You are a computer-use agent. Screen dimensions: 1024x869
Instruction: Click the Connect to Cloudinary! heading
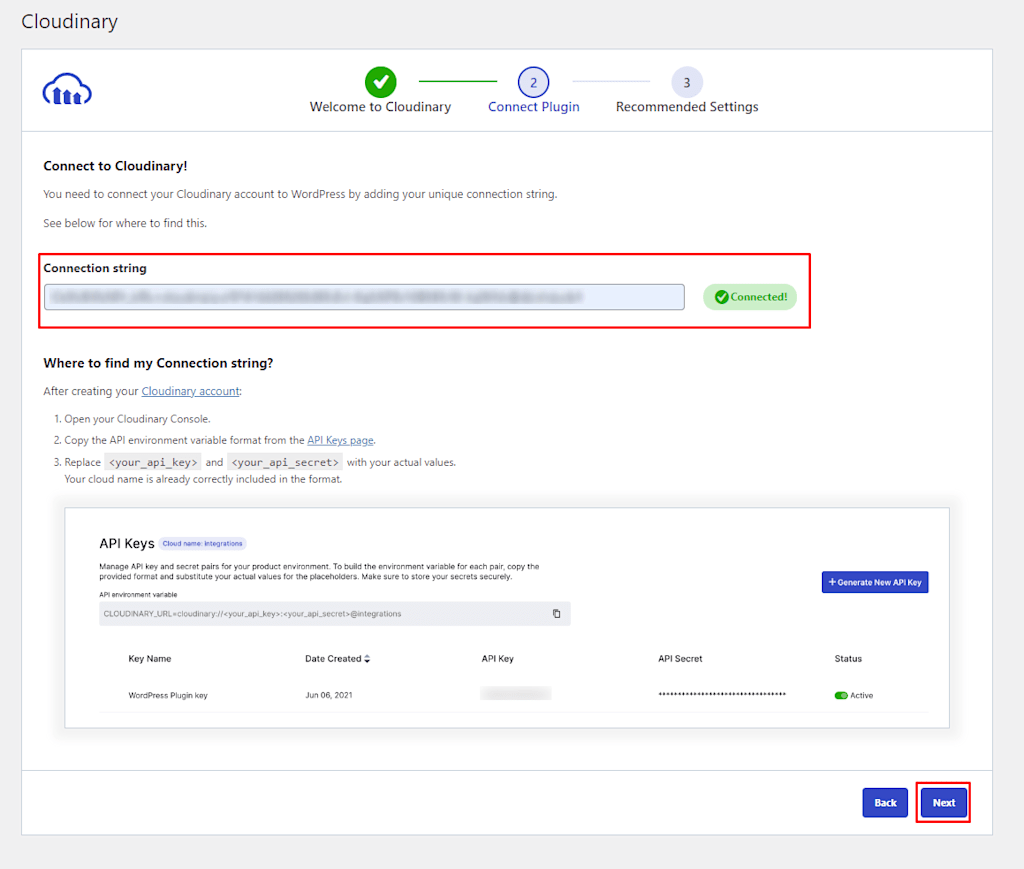pyautogui.click(x=115, y=166)
